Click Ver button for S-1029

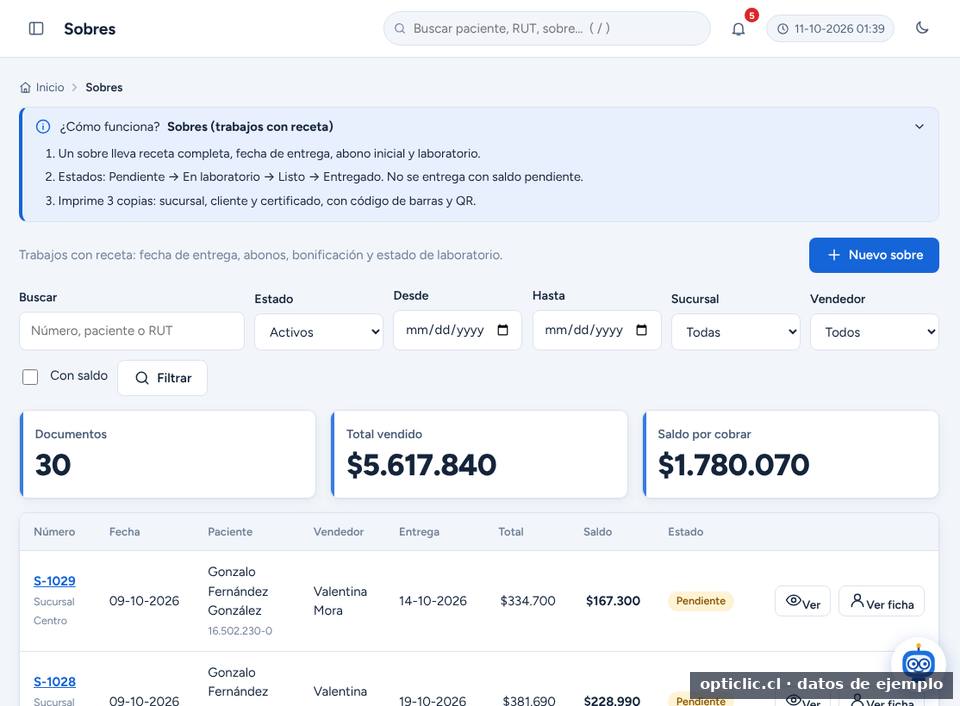click(x=803, y=601)
